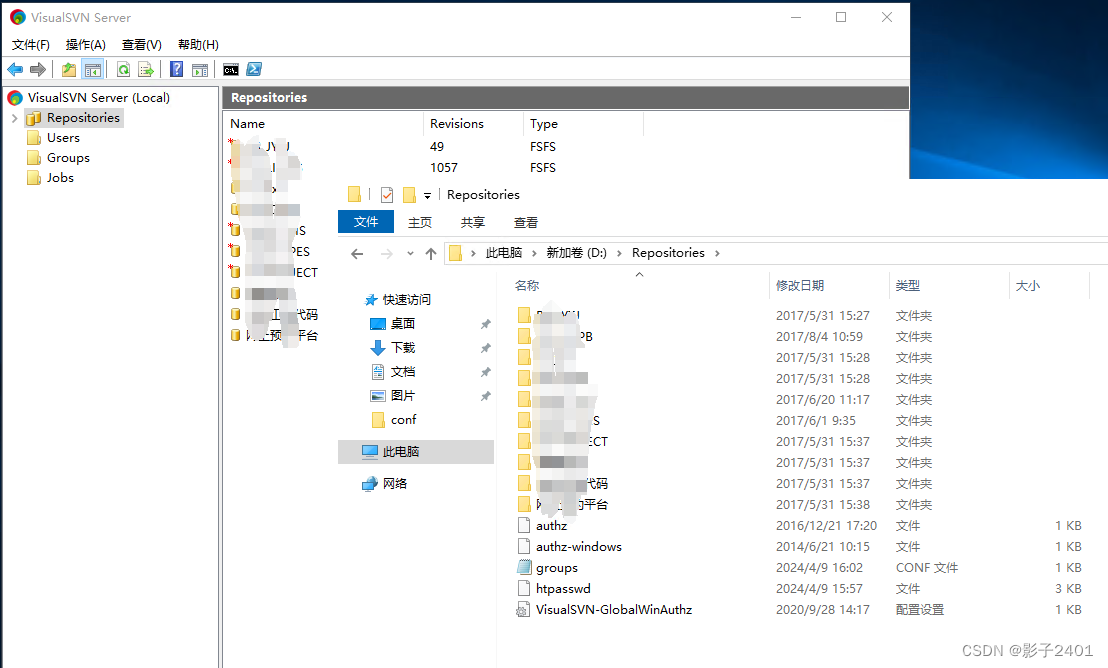Toggle Show/Hide Console Tree toolbar icon
The width and height of the screenshot is (1108, 668).
tap(93, 69)
